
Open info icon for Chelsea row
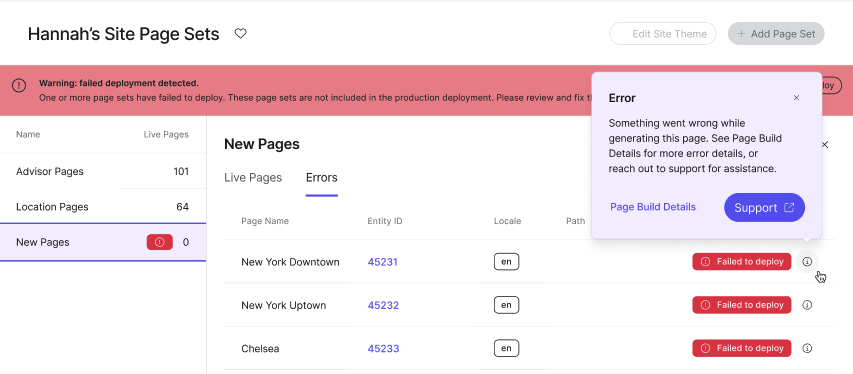[x=807, y=348]
